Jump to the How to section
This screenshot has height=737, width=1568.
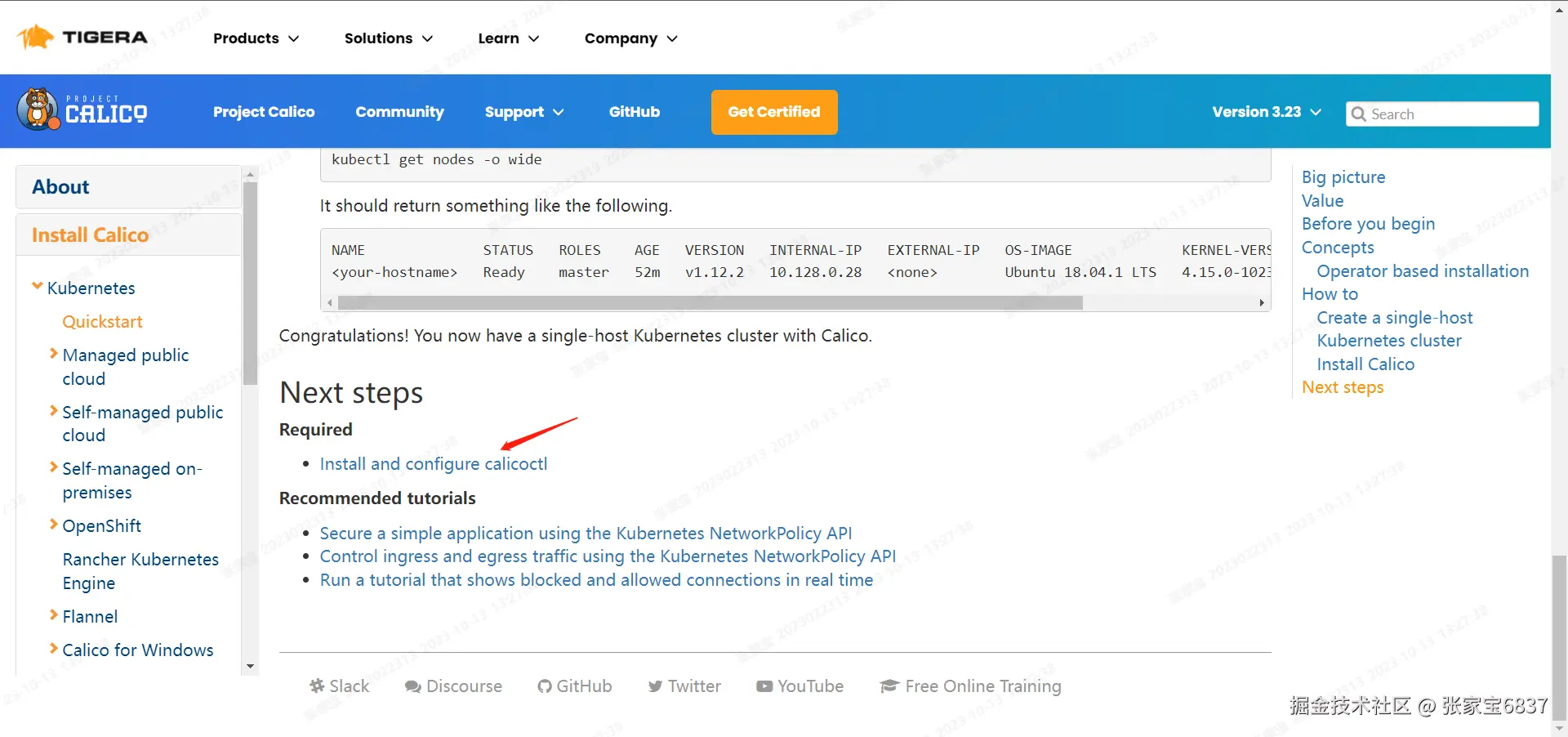(x=1330, y=294)
